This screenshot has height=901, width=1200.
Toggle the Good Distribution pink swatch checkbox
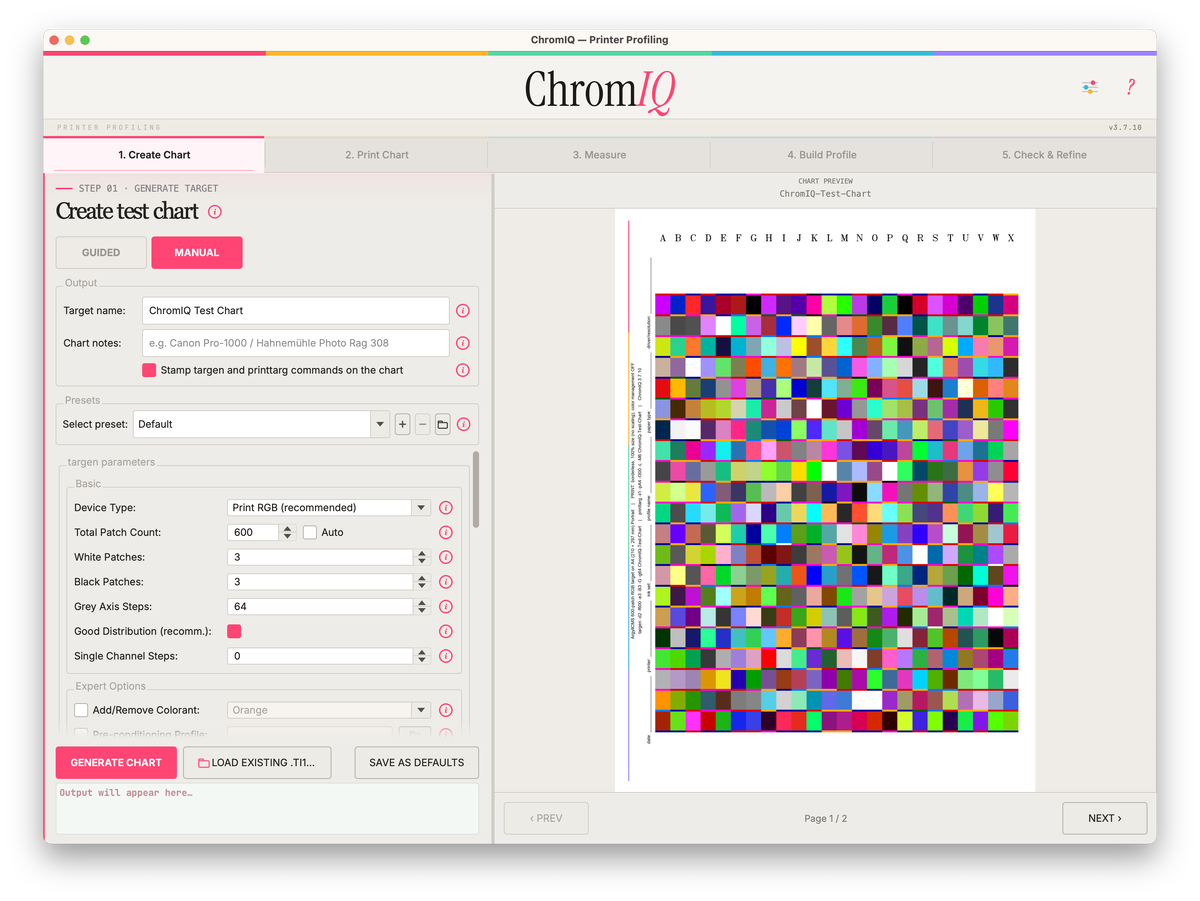click(x=234, y=632)
